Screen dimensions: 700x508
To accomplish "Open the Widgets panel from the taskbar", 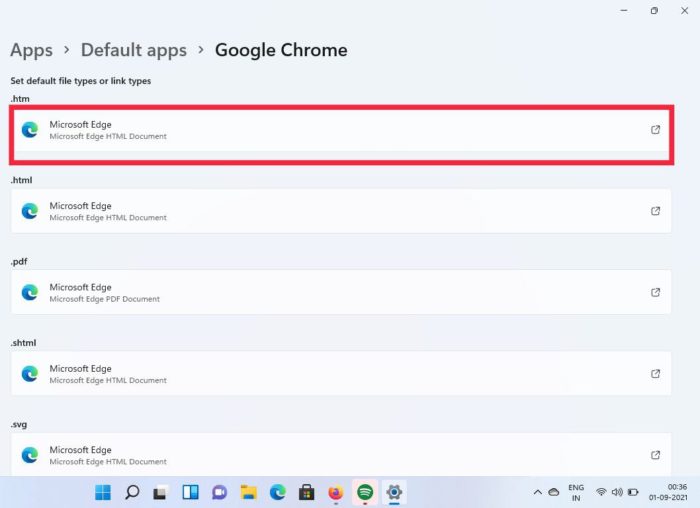I will pyautogui.click(x=191, y=492).
